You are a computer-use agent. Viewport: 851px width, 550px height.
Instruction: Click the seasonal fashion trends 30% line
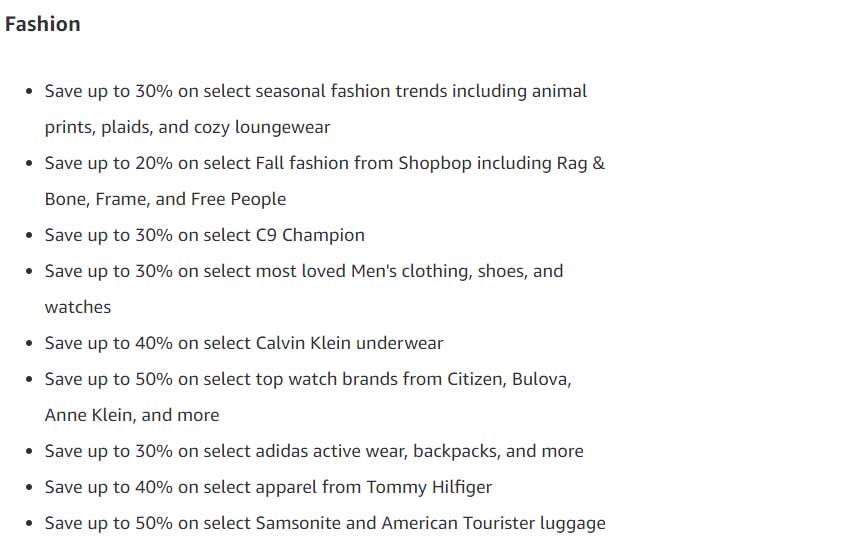[x=315, y=91]
